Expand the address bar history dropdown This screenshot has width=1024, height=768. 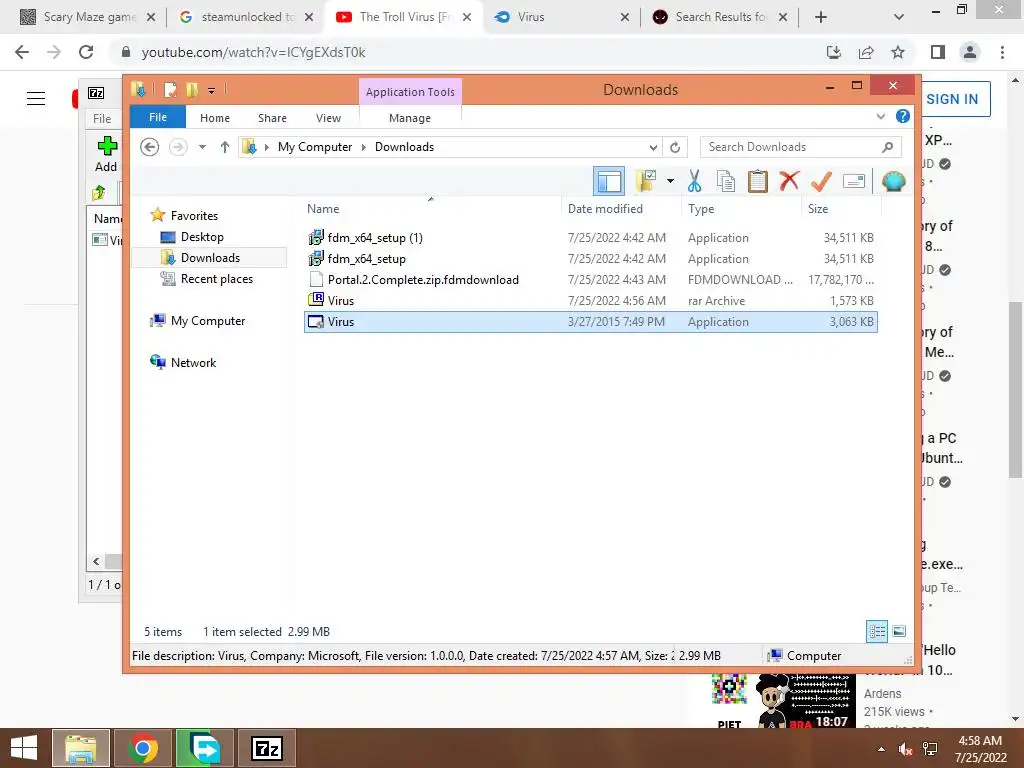coord(653,147)
